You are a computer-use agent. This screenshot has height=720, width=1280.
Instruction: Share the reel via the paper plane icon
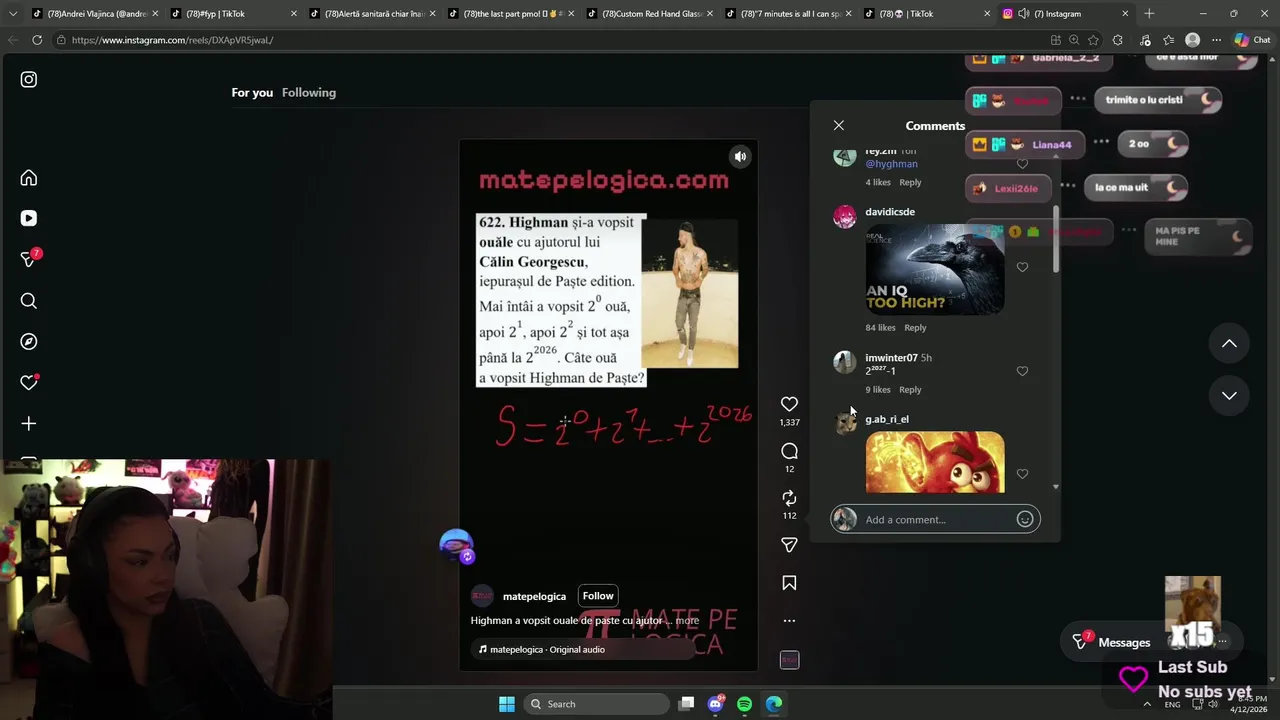coord(789,545)
